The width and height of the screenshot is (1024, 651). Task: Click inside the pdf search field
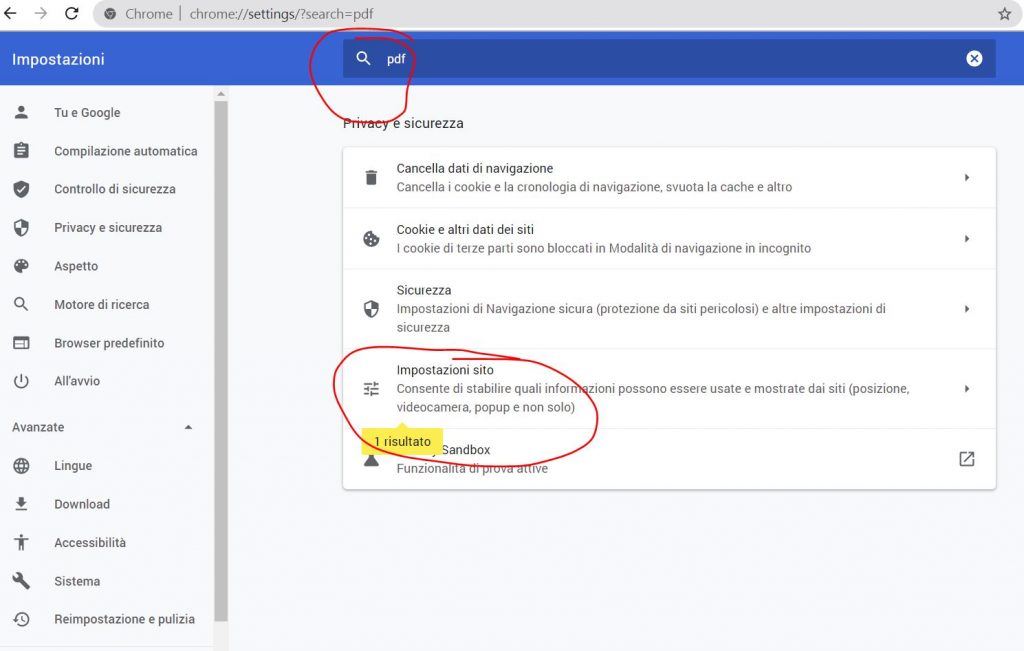tap(500, 58)
